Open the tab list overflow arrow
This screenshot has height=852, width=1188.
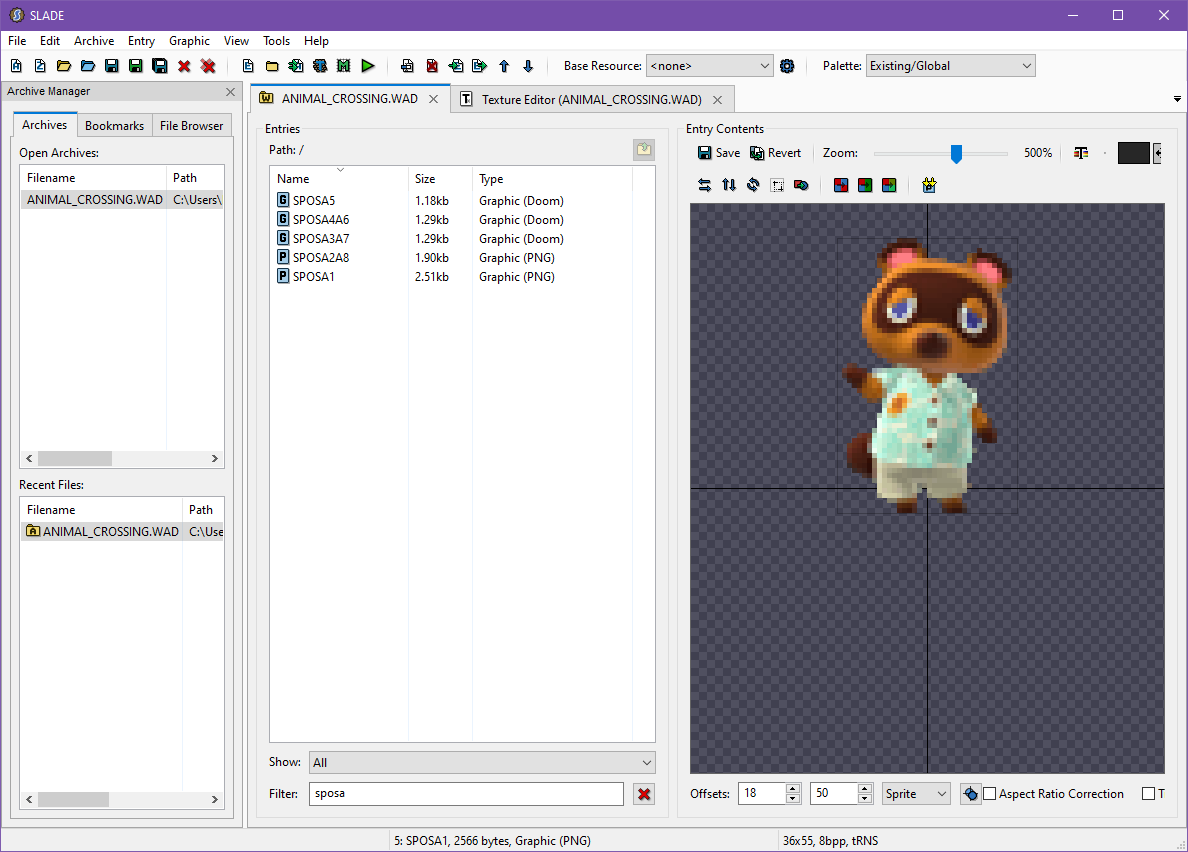(1177, 99)
